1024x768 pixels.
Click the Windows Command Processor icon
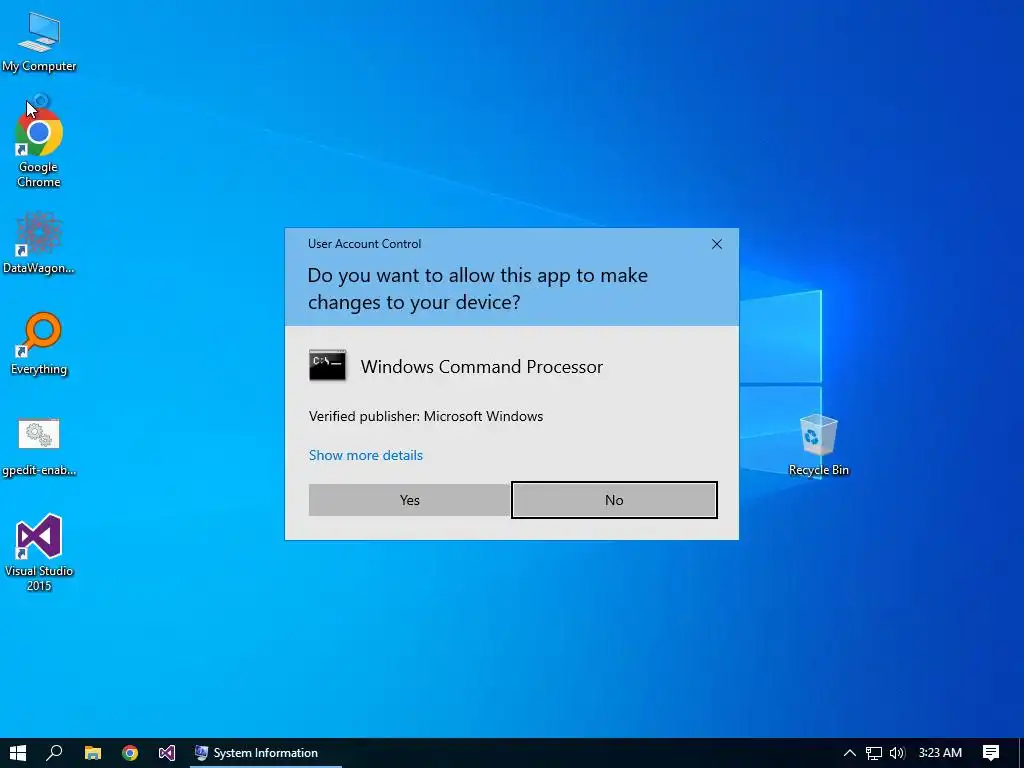coord(327,366)
